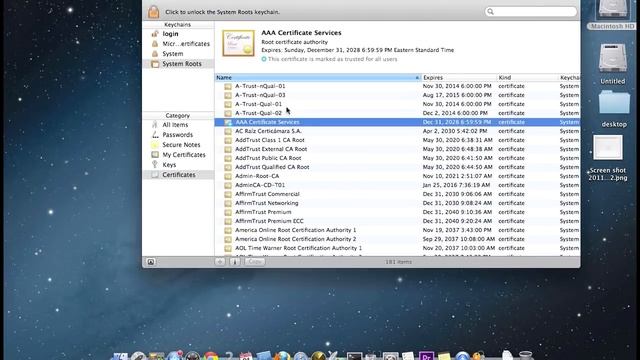Image resolution: width=640 pixels, height=360 pixels.
Task: Click the certificate icon beside A-Trust-nQual-01
Action: point(228,87)
